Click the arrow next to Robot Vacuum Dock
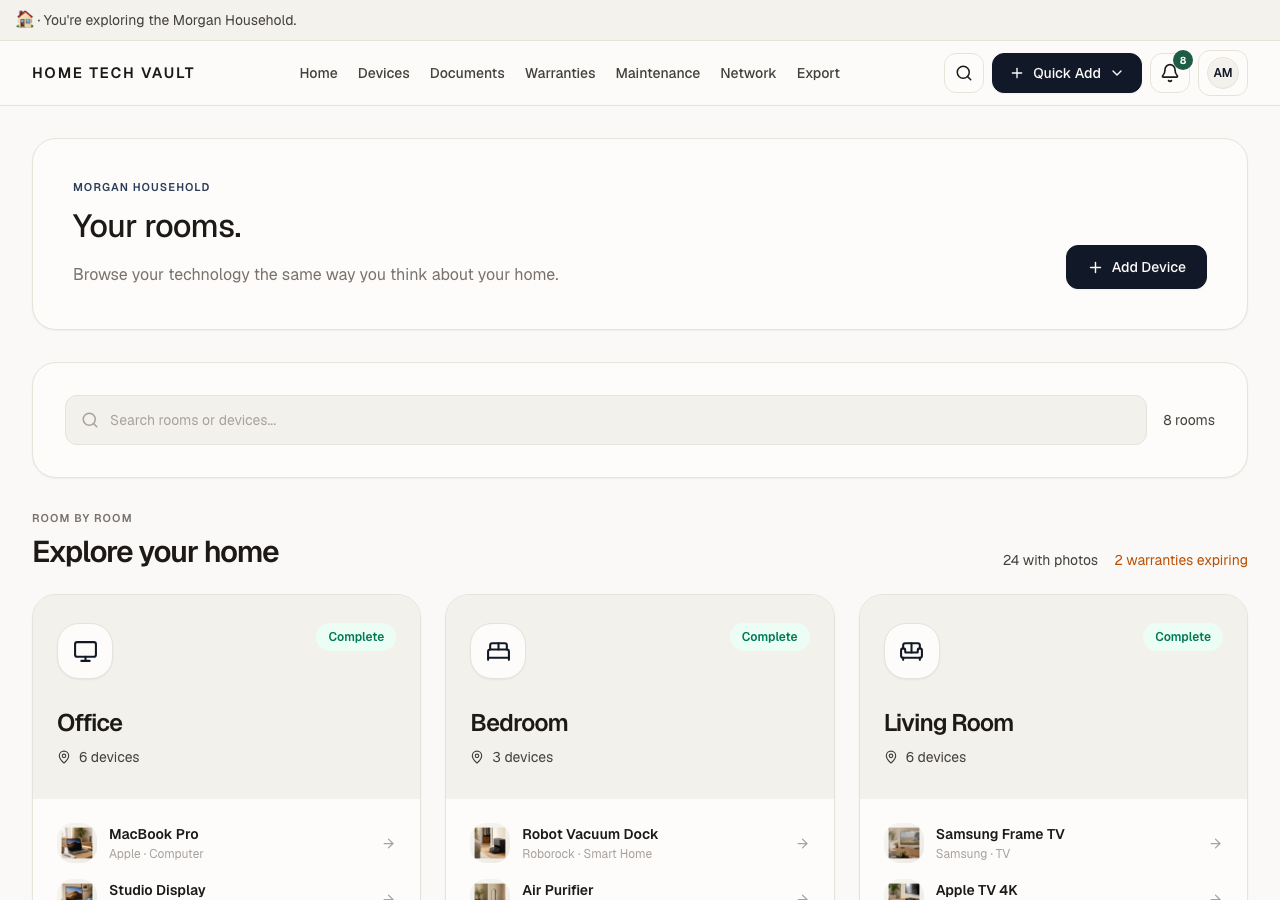1280x900 pixels. click(x=802, y=844)
